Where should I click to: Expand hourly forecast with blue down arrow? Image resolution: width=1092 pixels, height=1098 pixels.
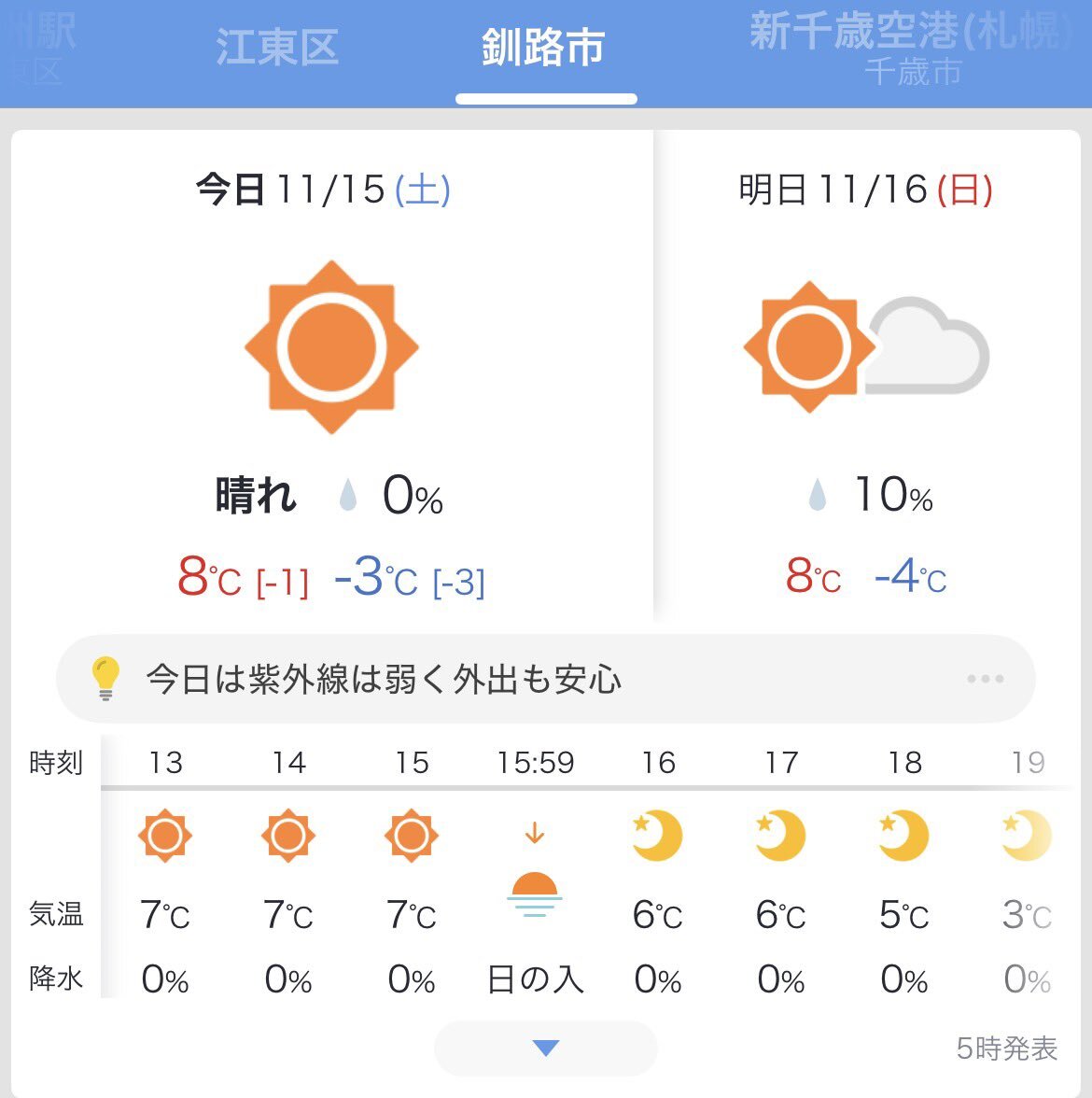[x=545, y=1048]
